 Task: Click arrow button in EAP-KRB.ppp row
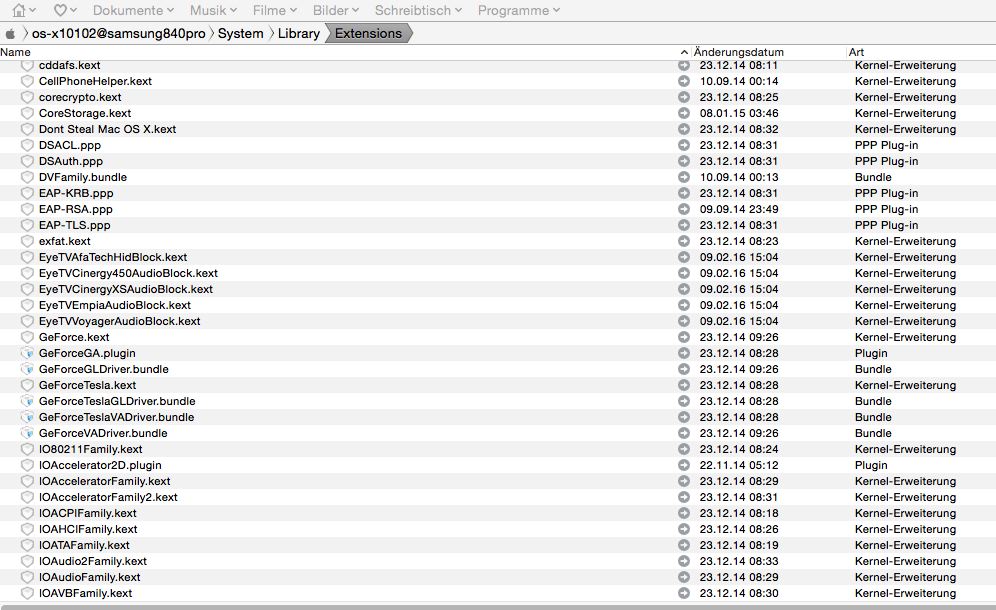pyautogui.click(x=683, y=193)
